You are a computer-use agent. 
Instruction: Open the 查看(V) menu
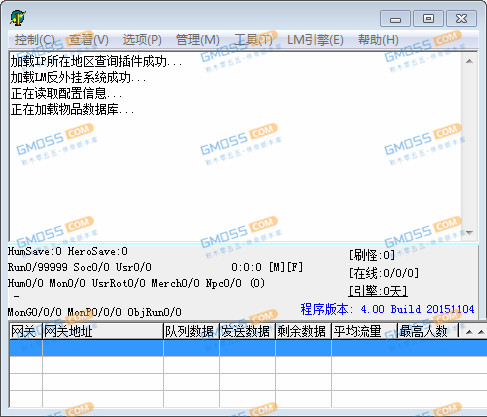[89, 40]
